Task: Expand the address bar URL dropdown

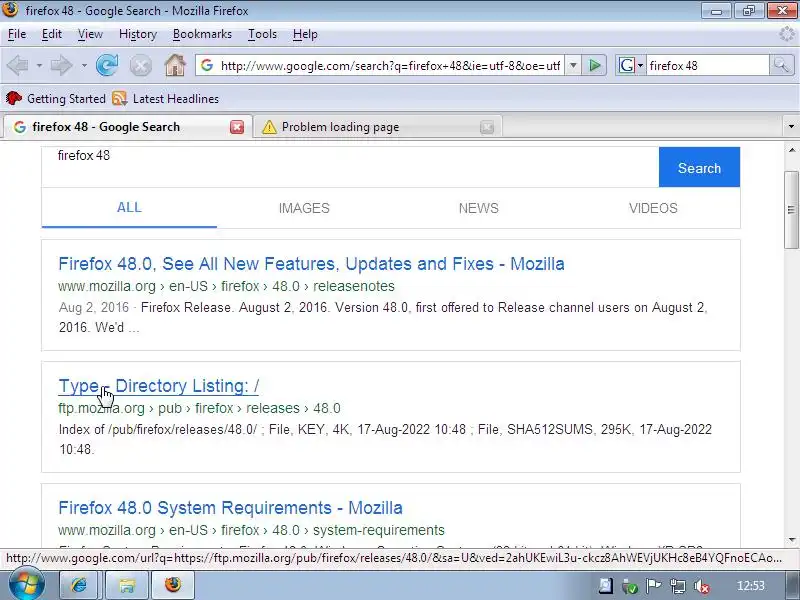Action: point(573,65)
